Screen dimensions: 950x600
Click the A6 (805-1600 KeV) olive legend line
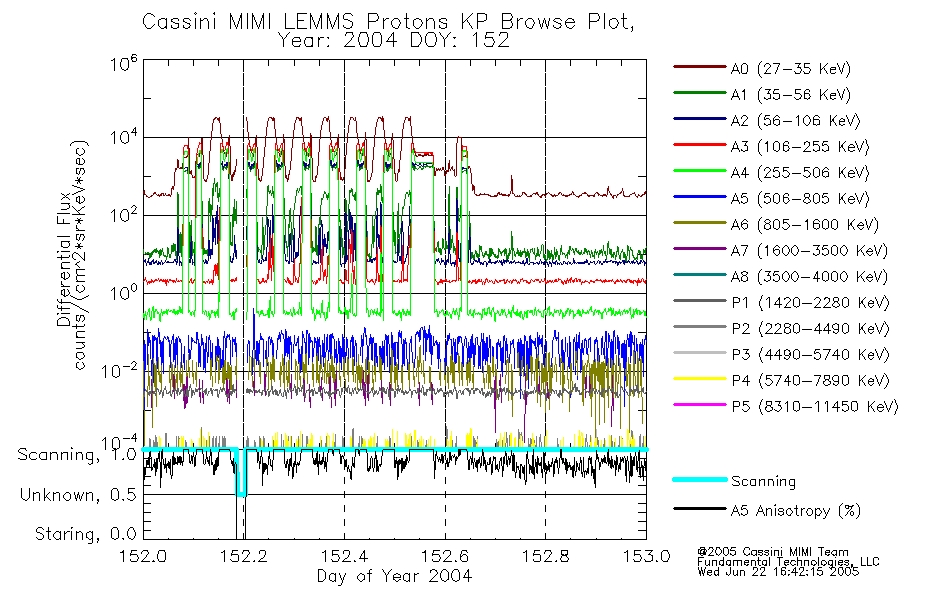tap(699, 223)
